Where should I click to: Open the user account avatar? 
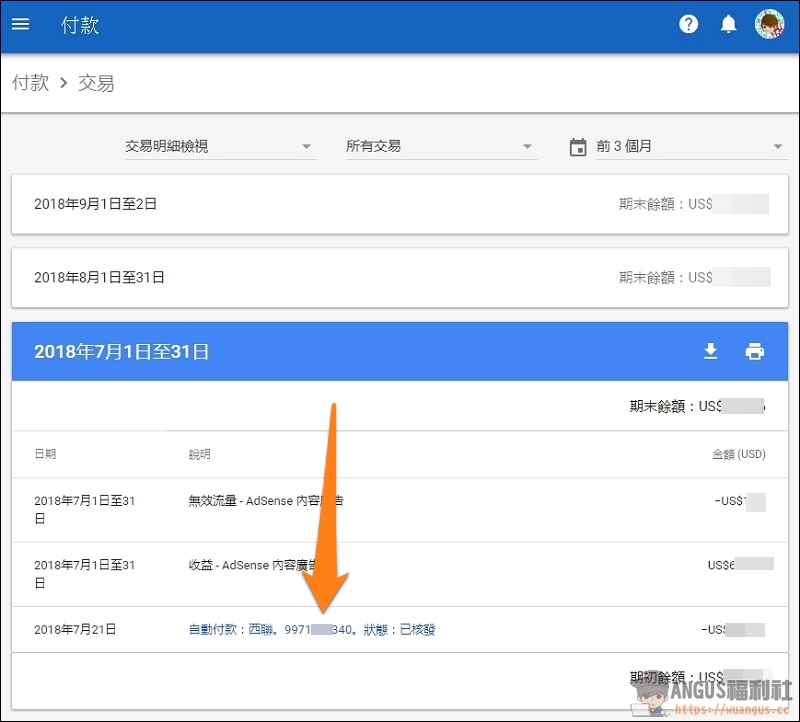coord(769,24)
